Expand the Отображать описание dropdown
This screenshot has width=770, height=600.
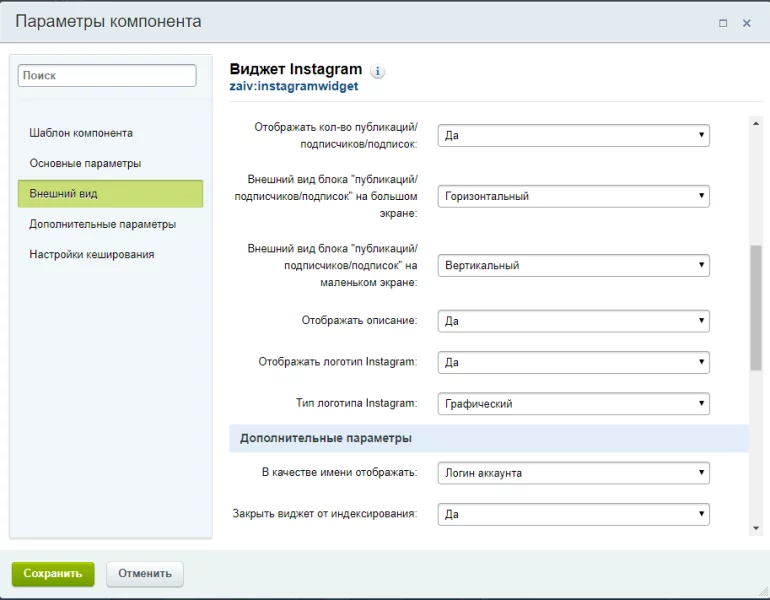[x=573, y=321]
